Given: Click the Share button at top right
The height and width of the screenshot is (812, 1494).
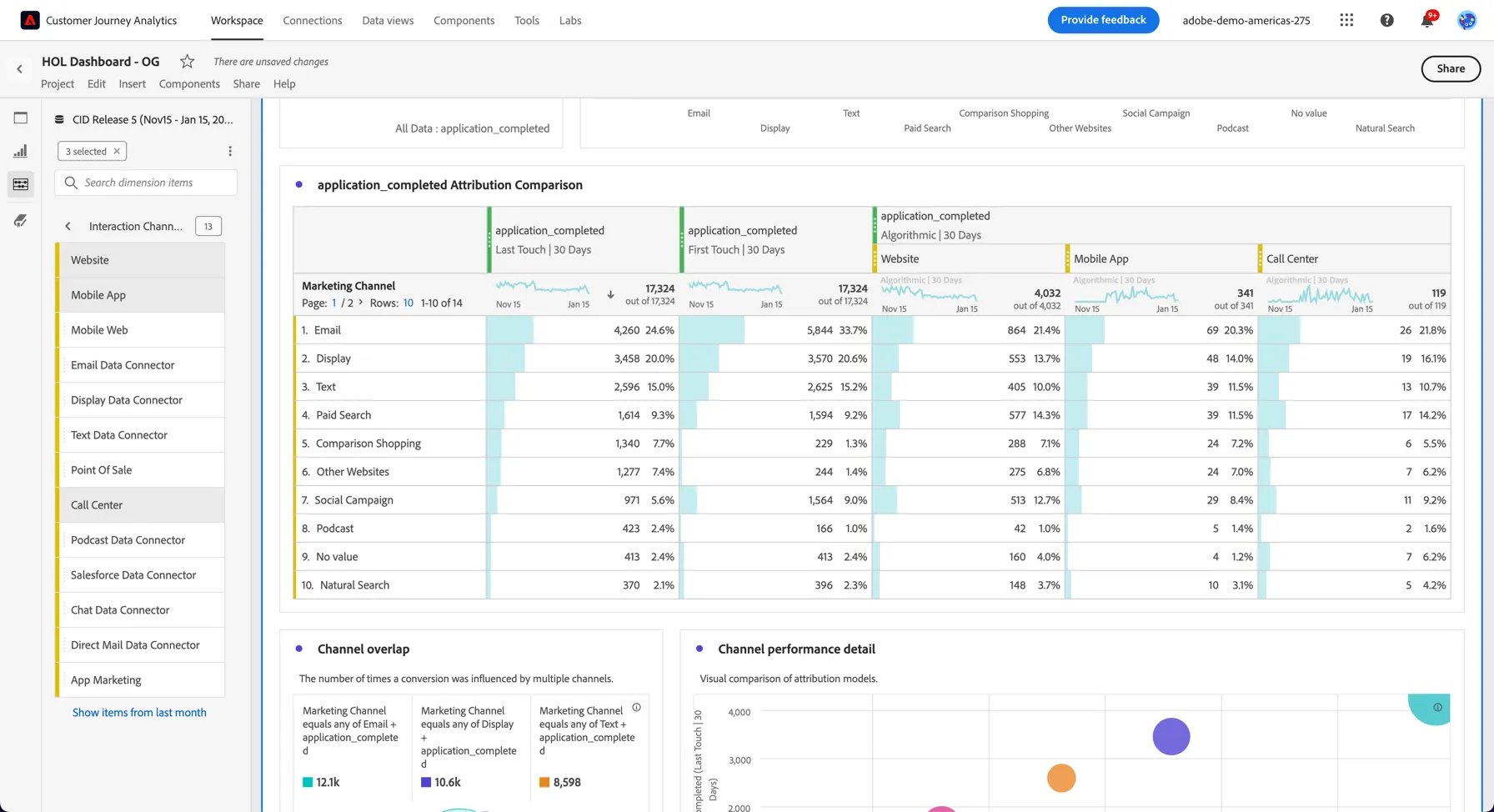Looking at the screenshot, I should 1451,68.
